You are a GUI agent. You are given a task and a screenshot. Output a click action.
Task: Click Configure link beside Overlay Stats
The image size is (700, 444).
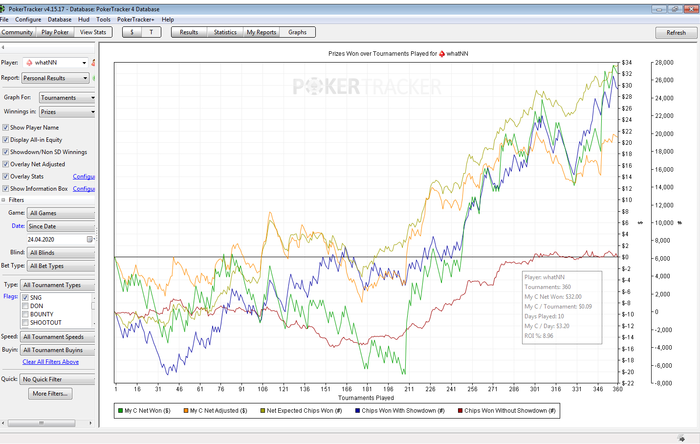84,177
